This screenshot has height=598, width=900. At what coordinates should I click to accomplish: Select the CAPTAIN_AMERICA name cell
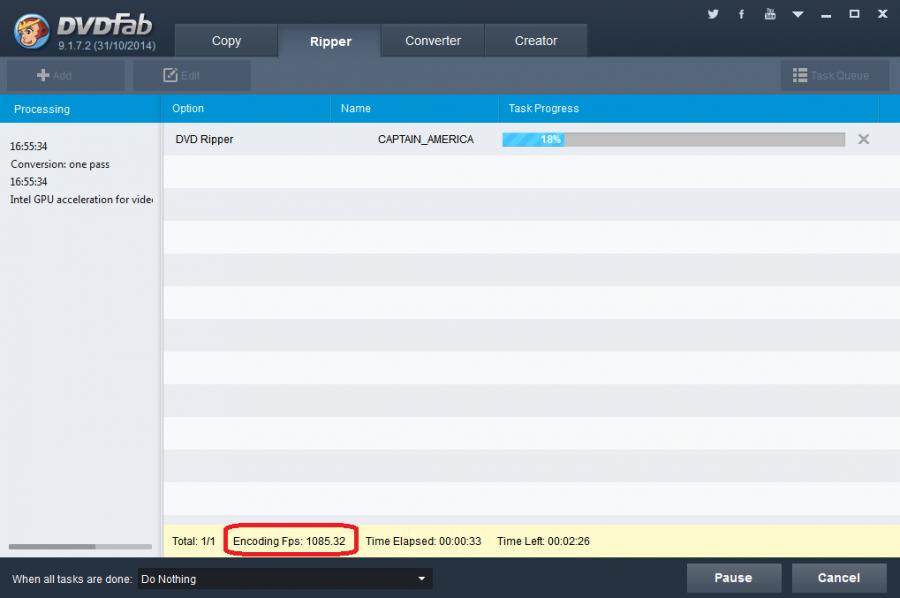(x=425, y=139)
